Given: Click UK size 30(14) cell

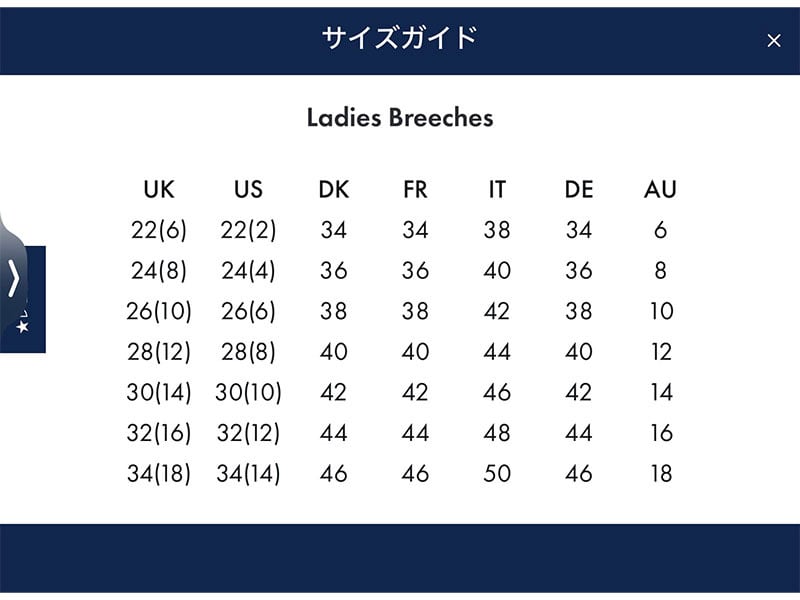Looking at the screenshot, I should tap(159, 392).
